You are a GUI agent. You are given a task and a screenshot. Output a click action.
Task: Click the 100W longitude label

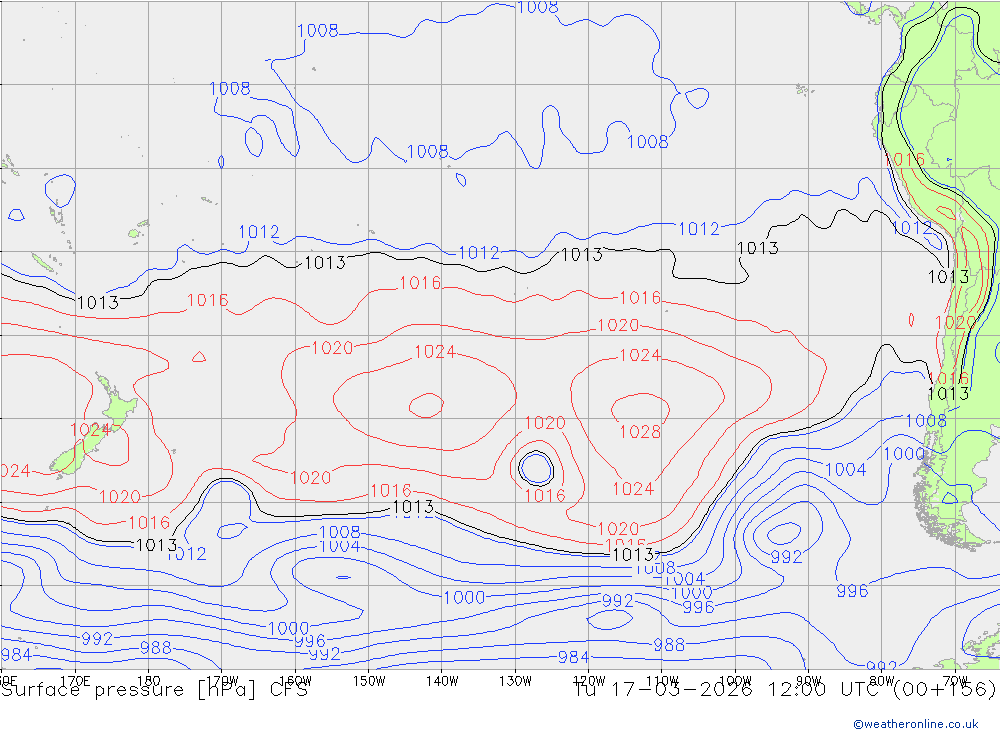point(735,681)
